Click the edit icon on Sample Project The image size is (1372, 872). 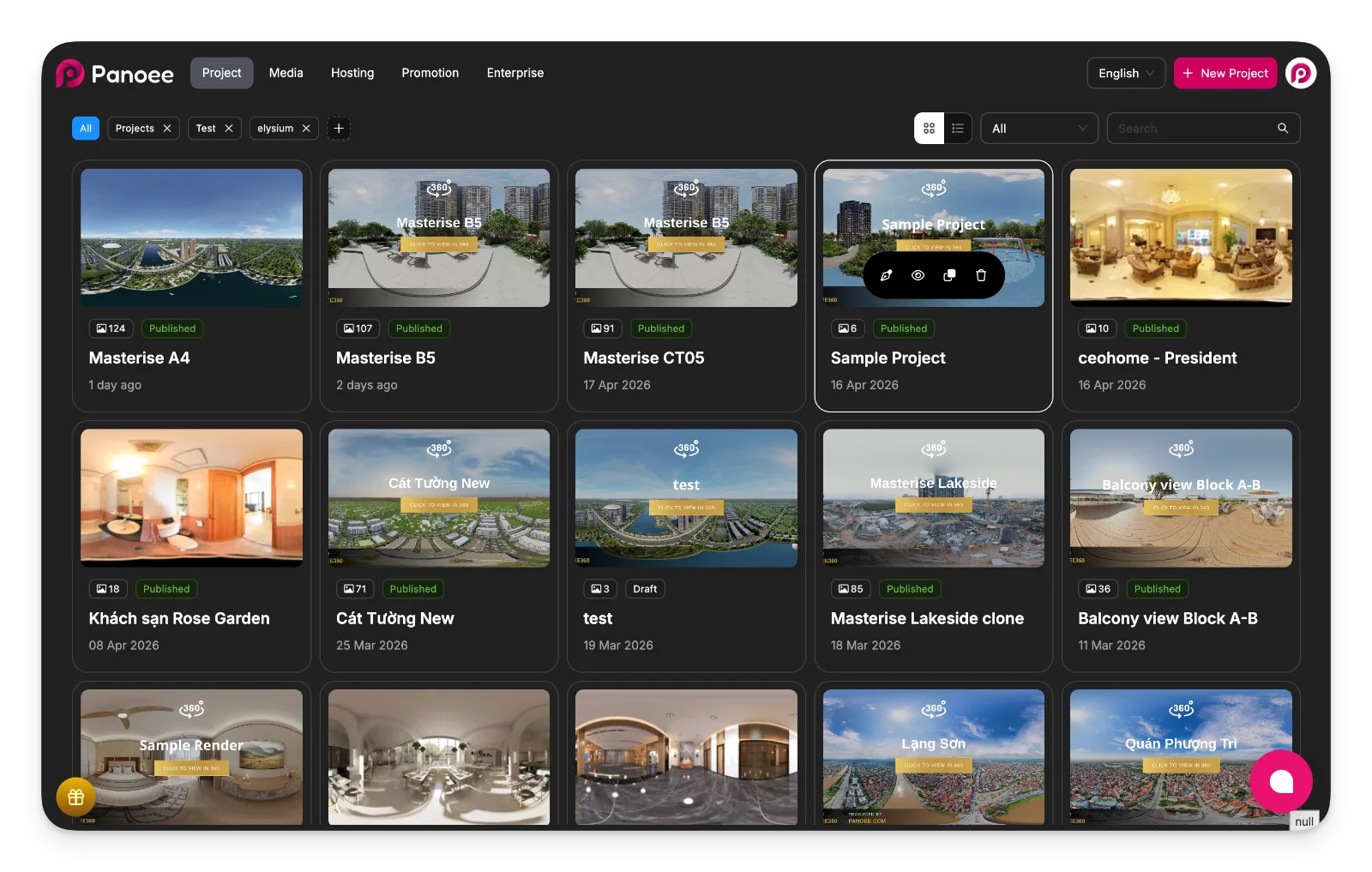(x=886, y=275)
